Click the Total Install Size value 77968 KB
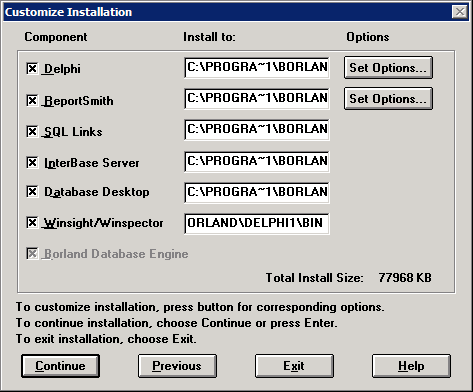Image resolution: width=473 pixels, height=392 pixels. [405, 278]
